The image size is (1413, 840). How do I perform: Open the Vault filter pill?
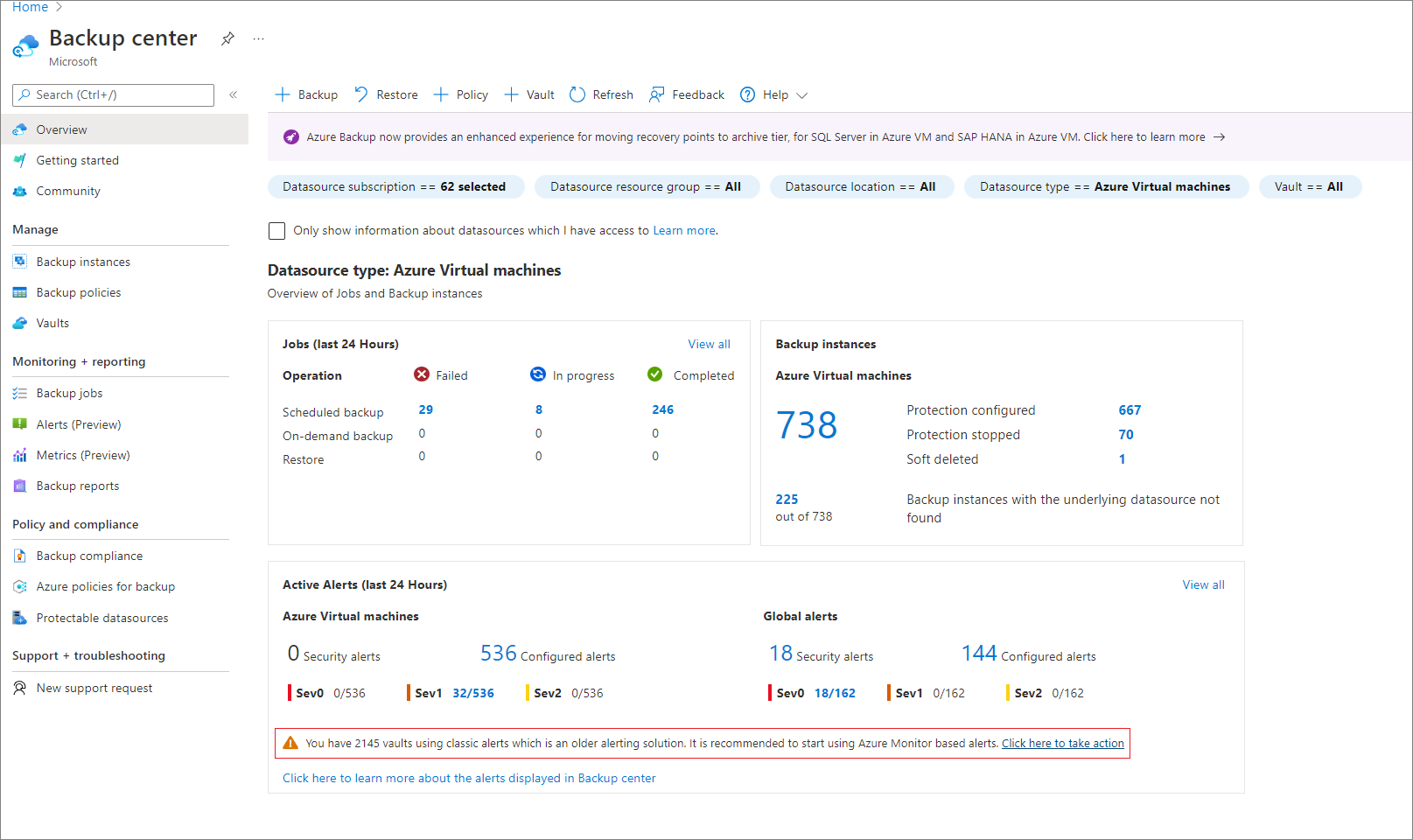pos(1310,186)
